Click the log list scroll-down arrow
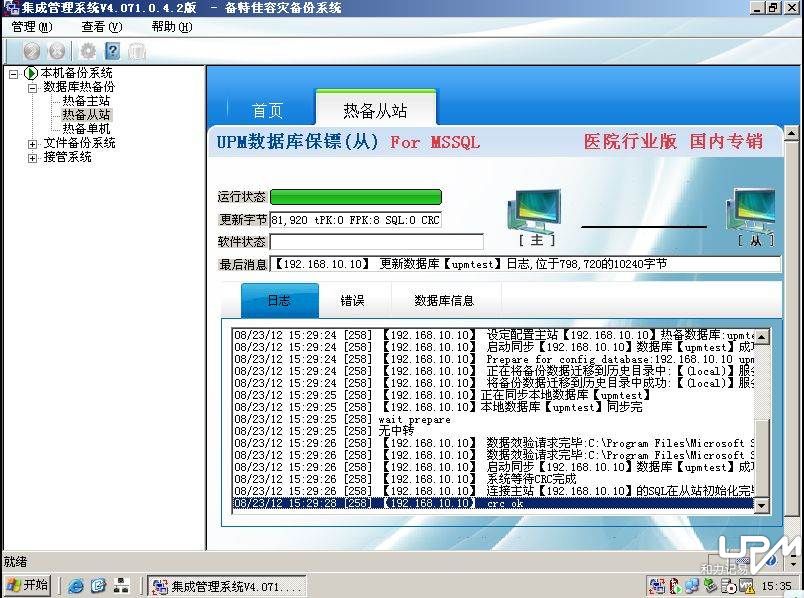 coord(761,505)
